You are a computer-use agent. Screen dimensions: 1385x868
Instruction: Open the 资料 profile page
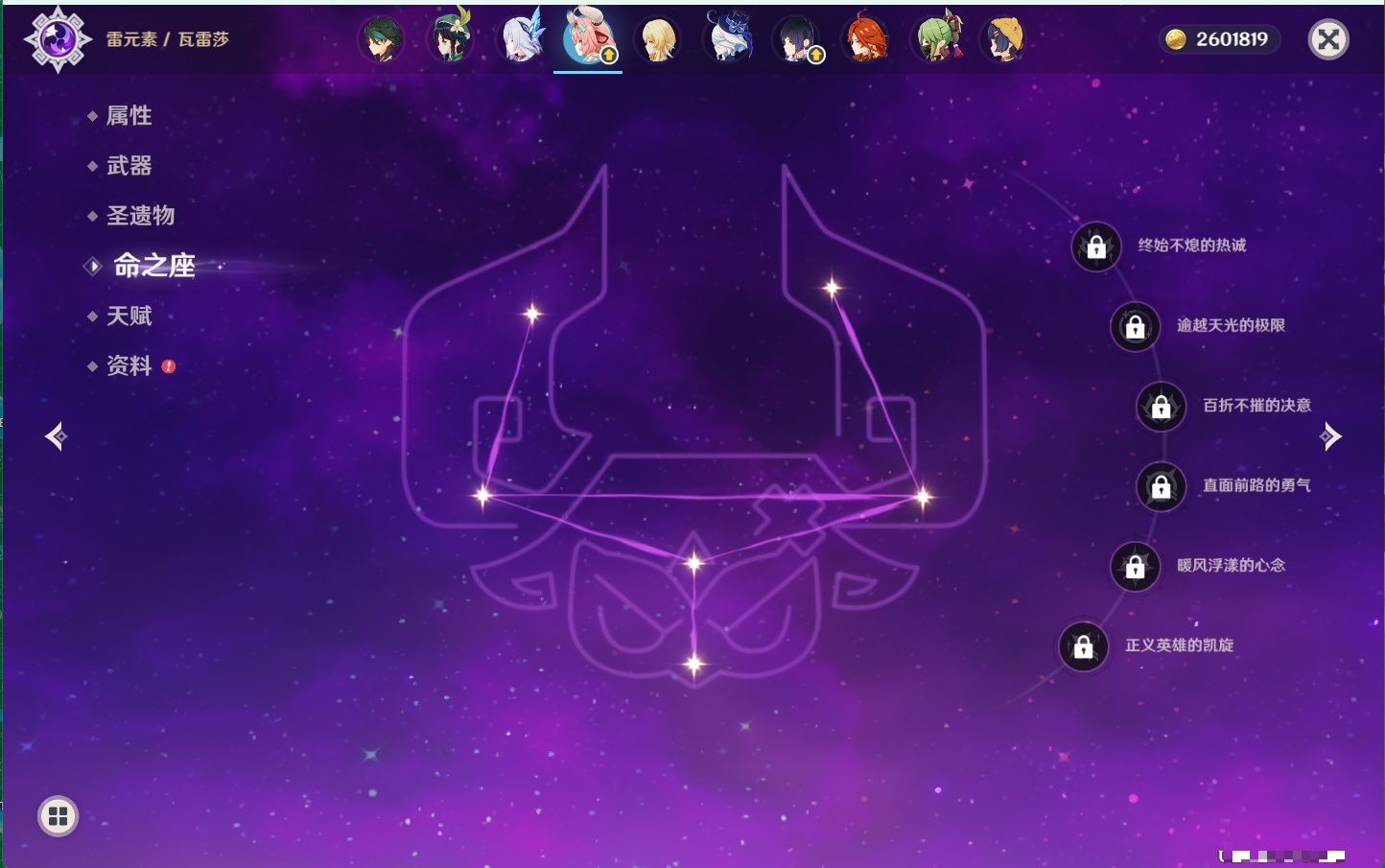click(129, 365)
